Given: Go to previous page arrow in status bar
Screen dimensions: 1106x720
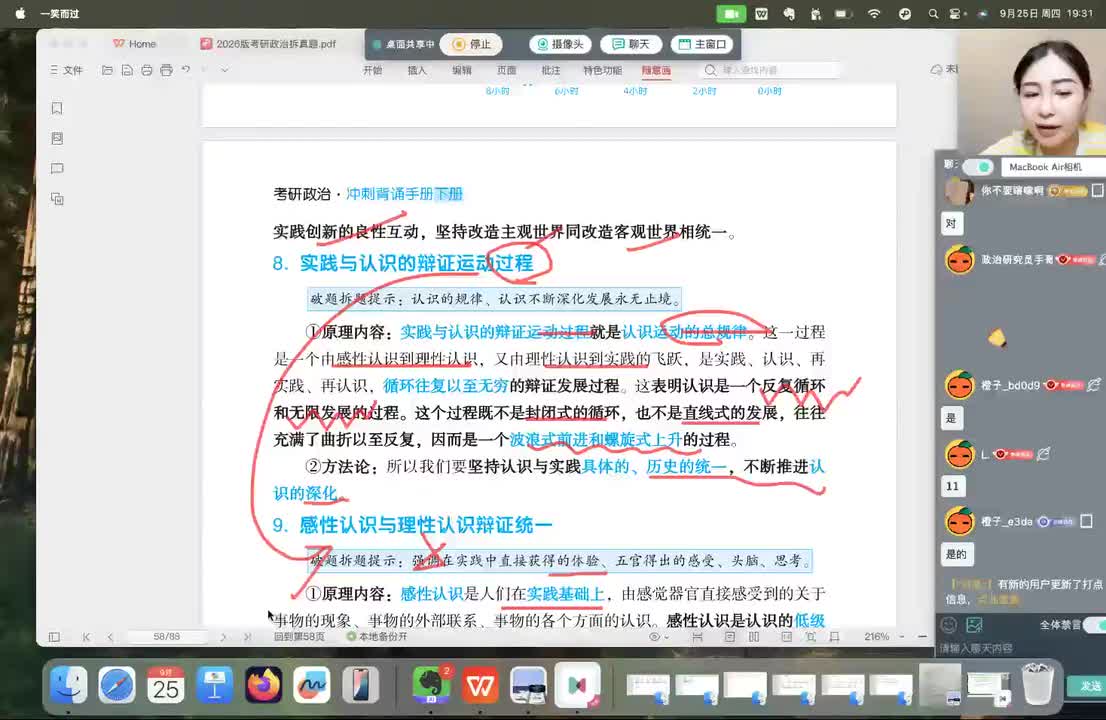Looking at the screenshot, I should click(x=110, y=637).
